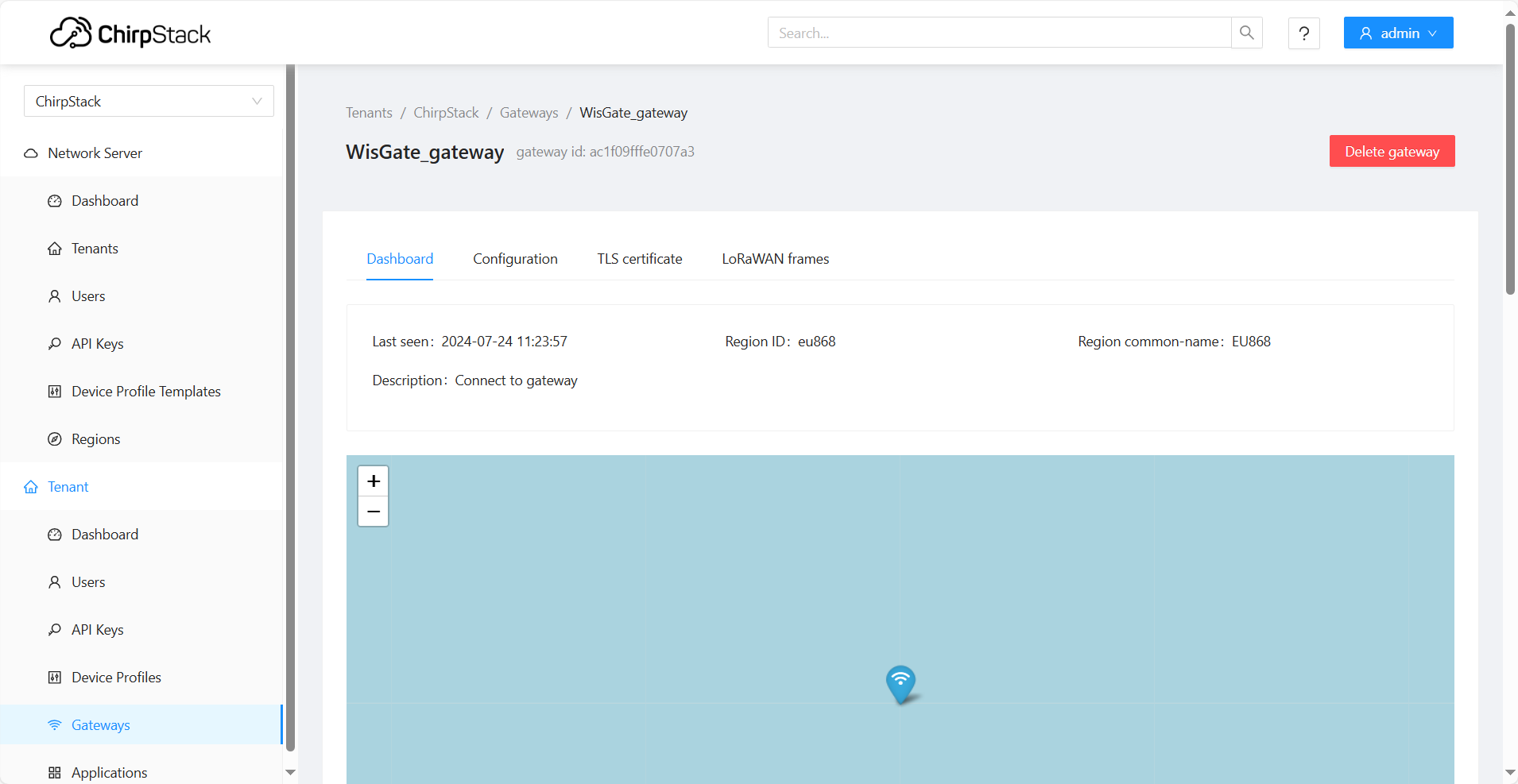This screenshot has height=784, width=1518.
Task: Click the Tenant Users person icon
Action: click(x=55, y=582)
